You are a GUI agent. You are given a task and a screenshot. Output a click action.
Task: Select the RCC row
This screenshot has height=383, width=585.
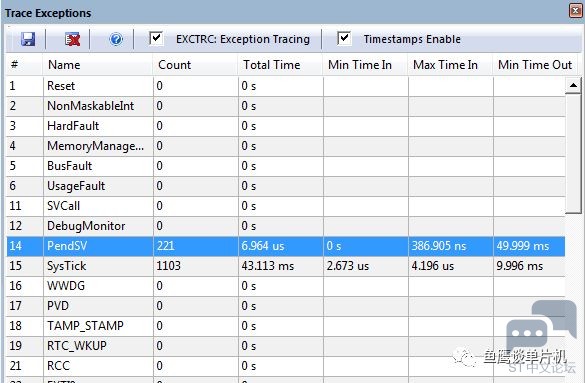285,366
